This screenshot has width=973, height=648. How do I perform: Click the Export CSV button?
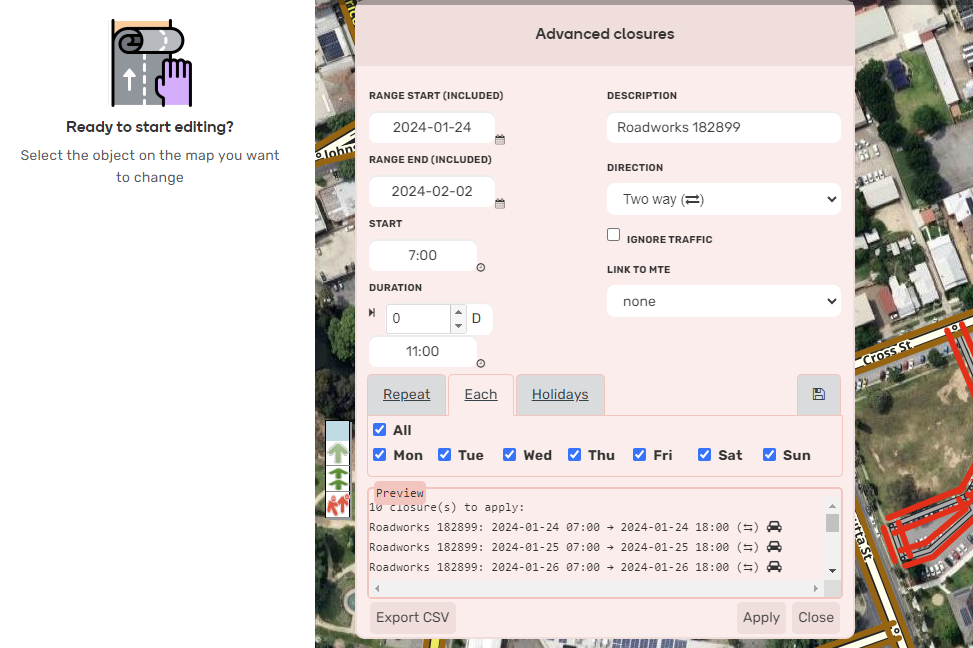coord(412,617)
